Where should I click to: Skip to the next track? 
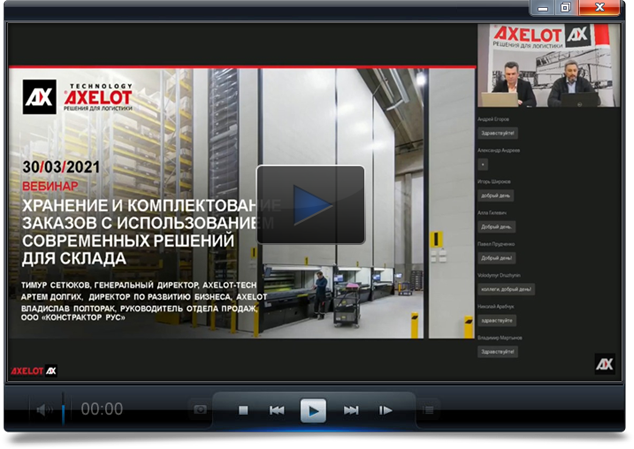[351, 411]
